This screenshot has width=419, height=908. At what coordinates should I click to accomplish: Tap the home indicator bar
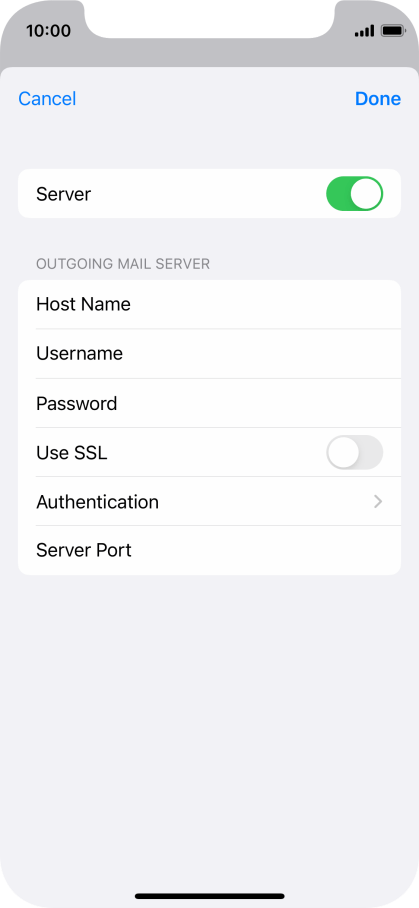click(x=210, y=896)
